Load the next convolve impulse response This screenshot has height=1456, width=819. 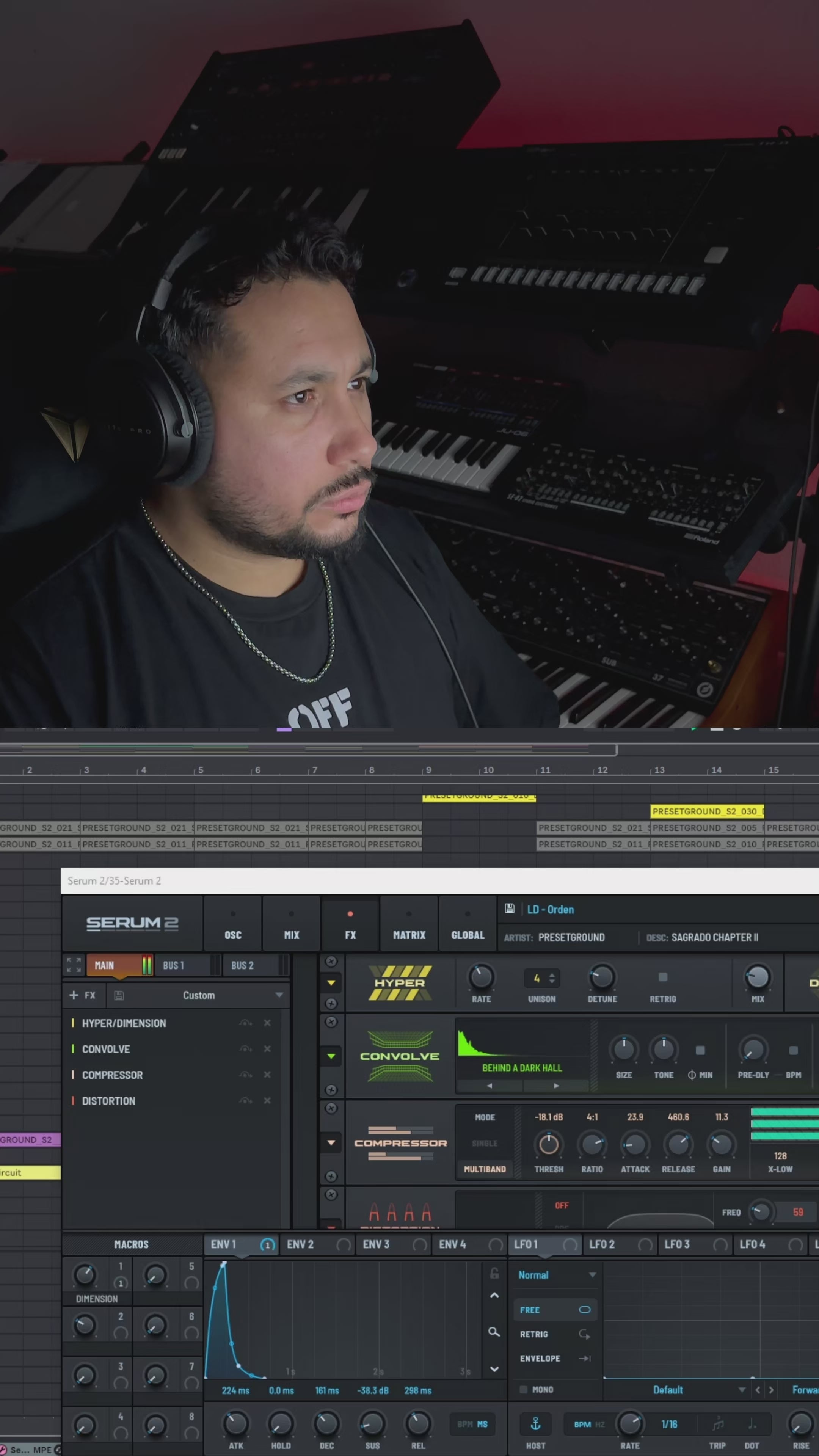point(556,1086)
